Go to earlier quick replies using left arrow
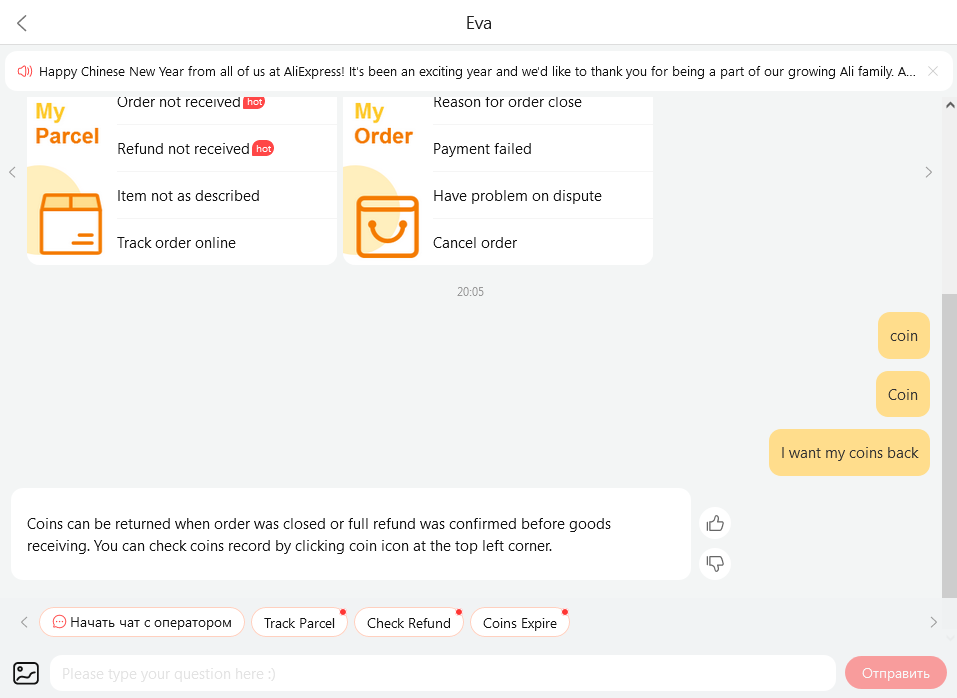 [24, 622]
